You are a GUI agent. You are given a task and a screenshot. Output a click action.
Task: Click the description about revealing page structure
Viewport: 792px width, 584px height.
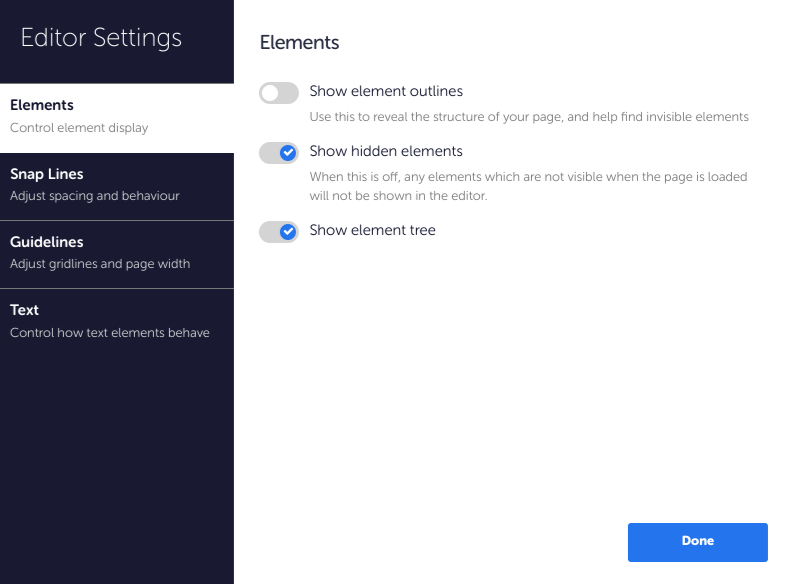coord(529,117)
